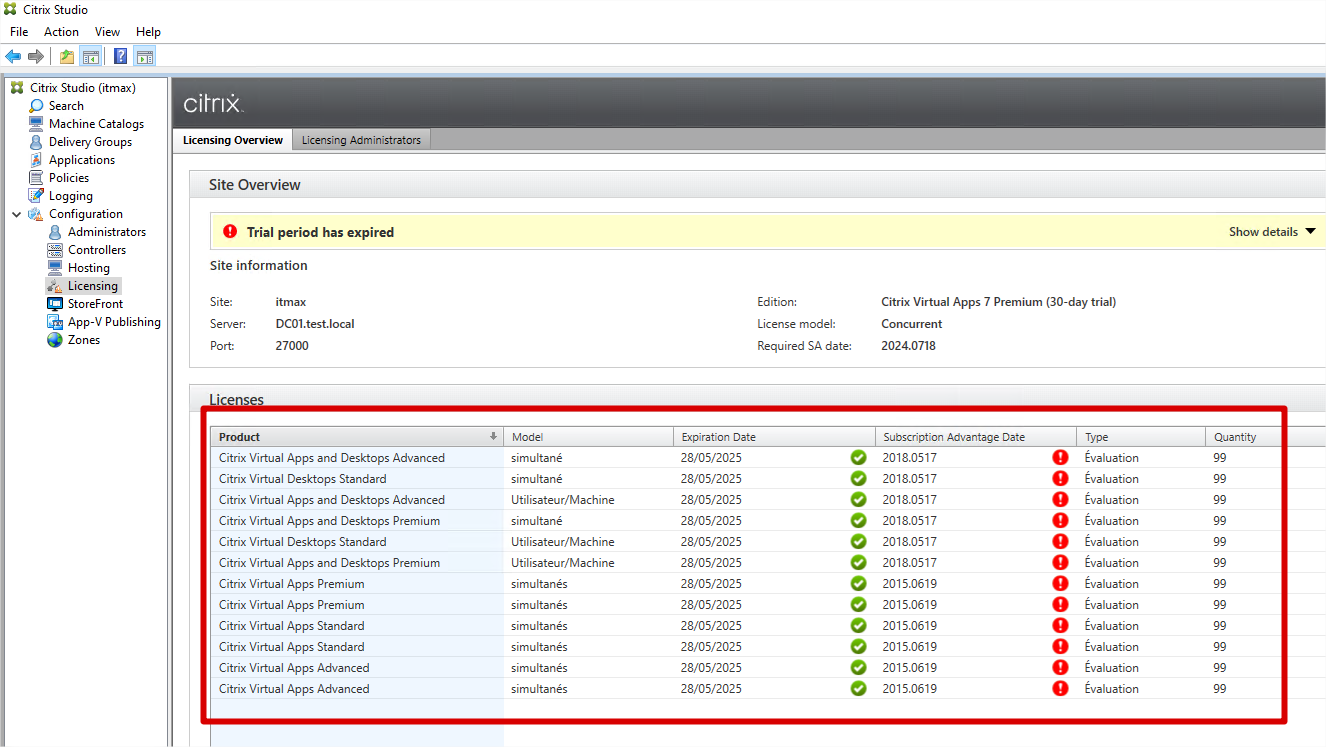The width and height of the screenshot is (1326, 747).
Task: Open the Action menu
Action: (61, 32)
